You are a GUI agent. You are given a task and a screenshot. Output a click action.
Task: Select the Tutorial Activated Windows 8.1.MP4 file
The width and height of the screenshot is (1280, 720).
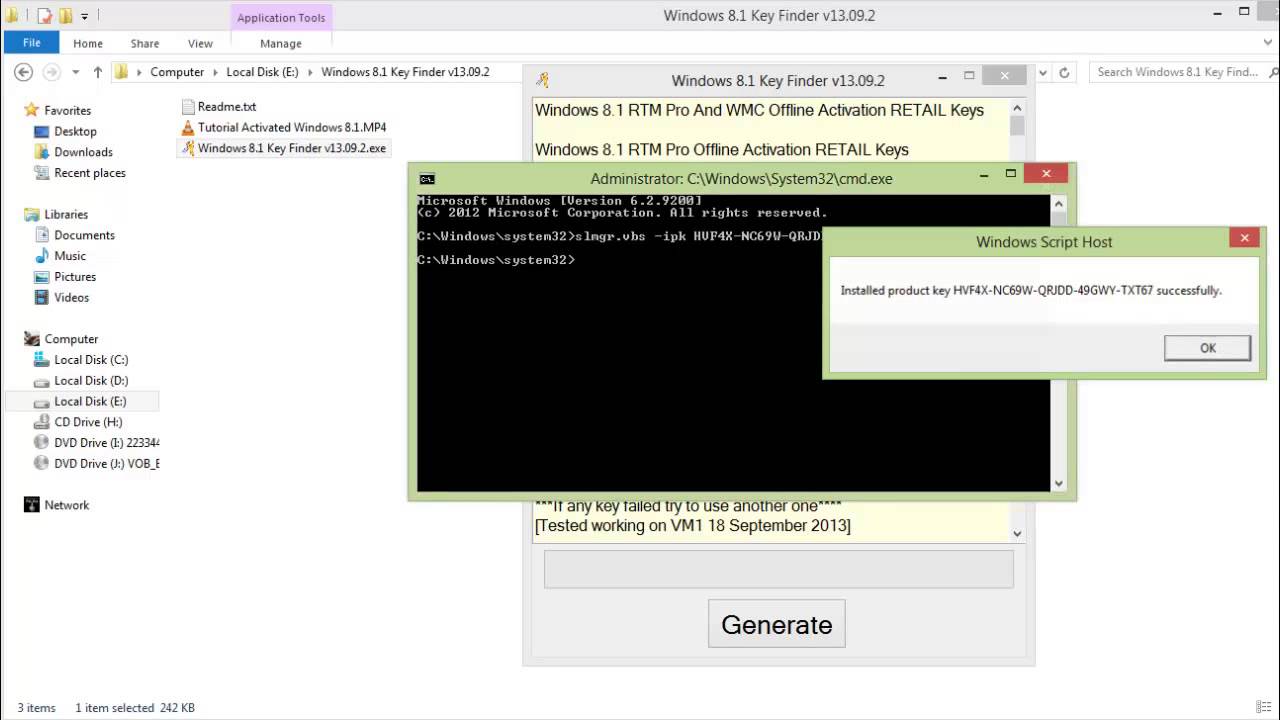[284, 127]
